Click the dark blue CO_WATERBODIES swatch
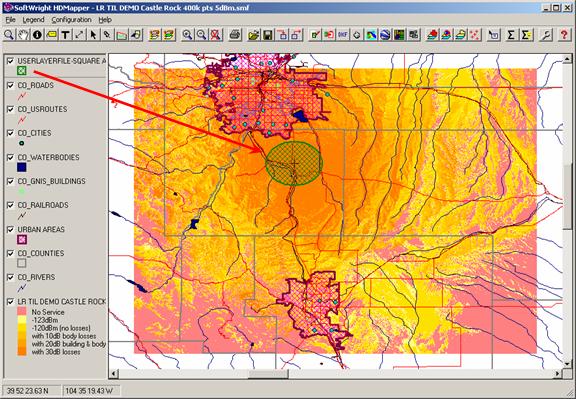This screenshot has width=576, height=399. coord(22,167)
